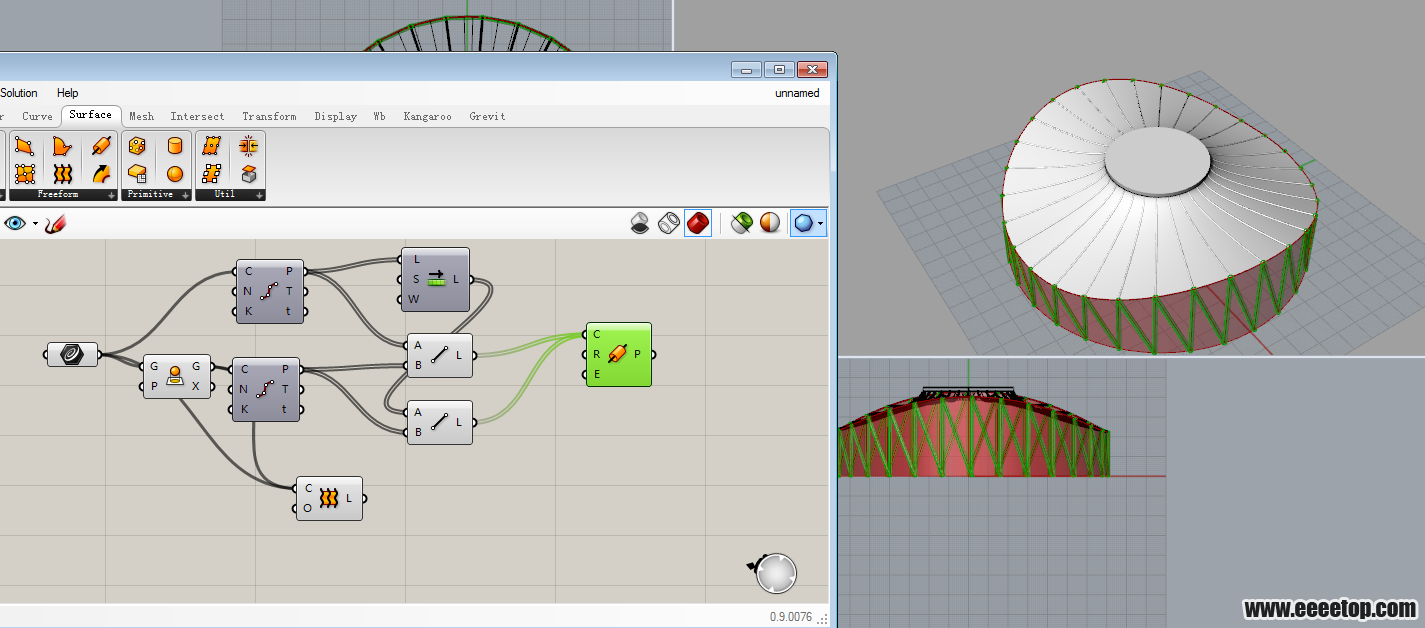Select the 4Point Surface component icon
The image size is (1425, 628).
click(24, 147)
